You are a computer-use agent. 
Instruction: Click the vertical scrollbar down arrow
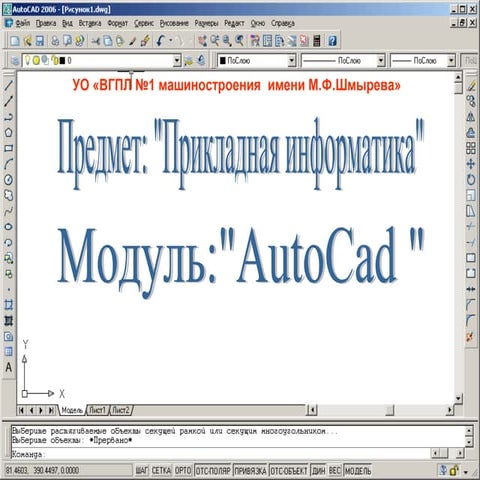pos(458,398)
